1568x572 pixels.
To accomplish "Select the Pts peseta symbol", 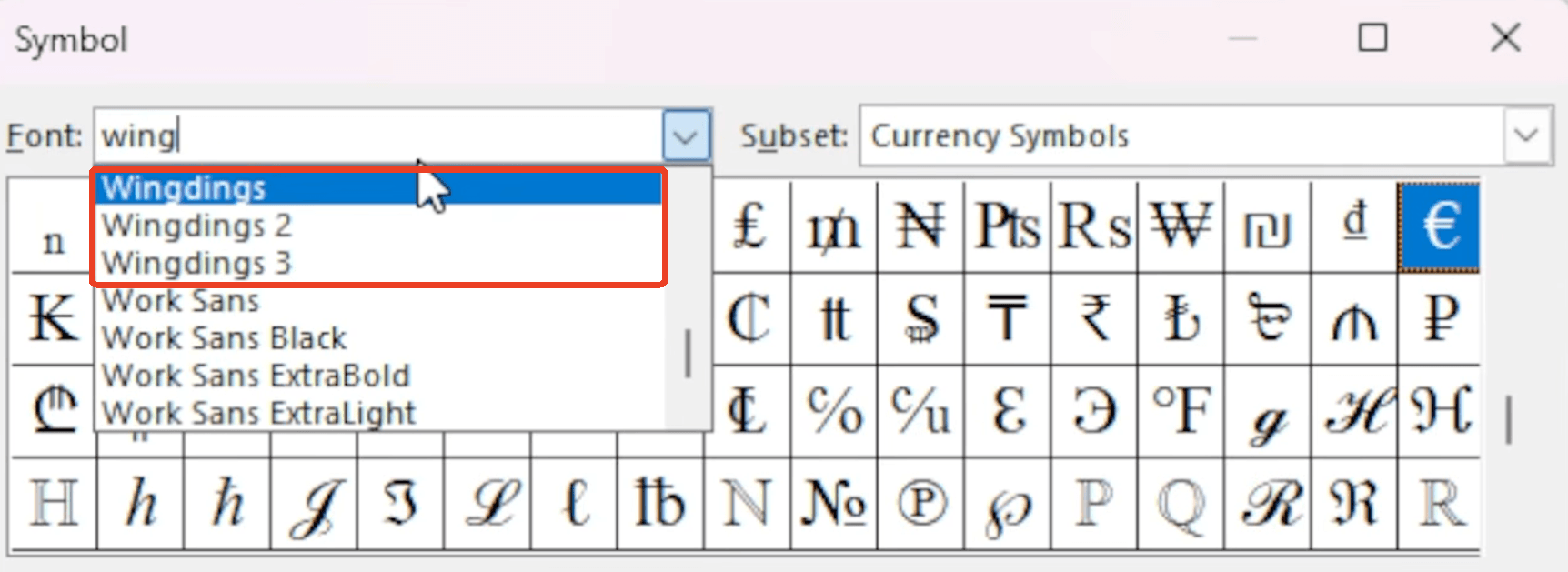I will [1008, 226].
